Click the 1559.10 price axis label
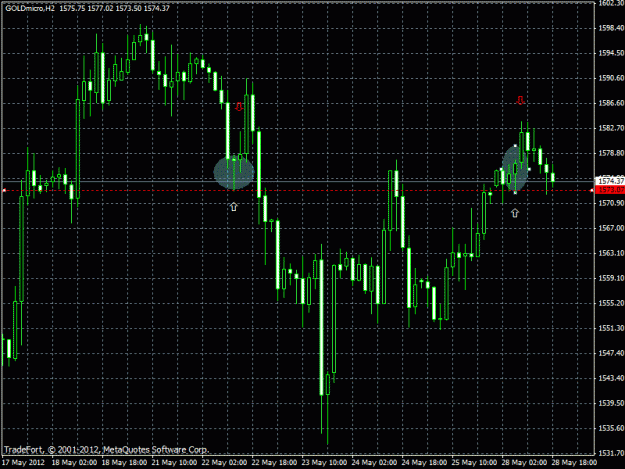 click(x=611, y=278)
